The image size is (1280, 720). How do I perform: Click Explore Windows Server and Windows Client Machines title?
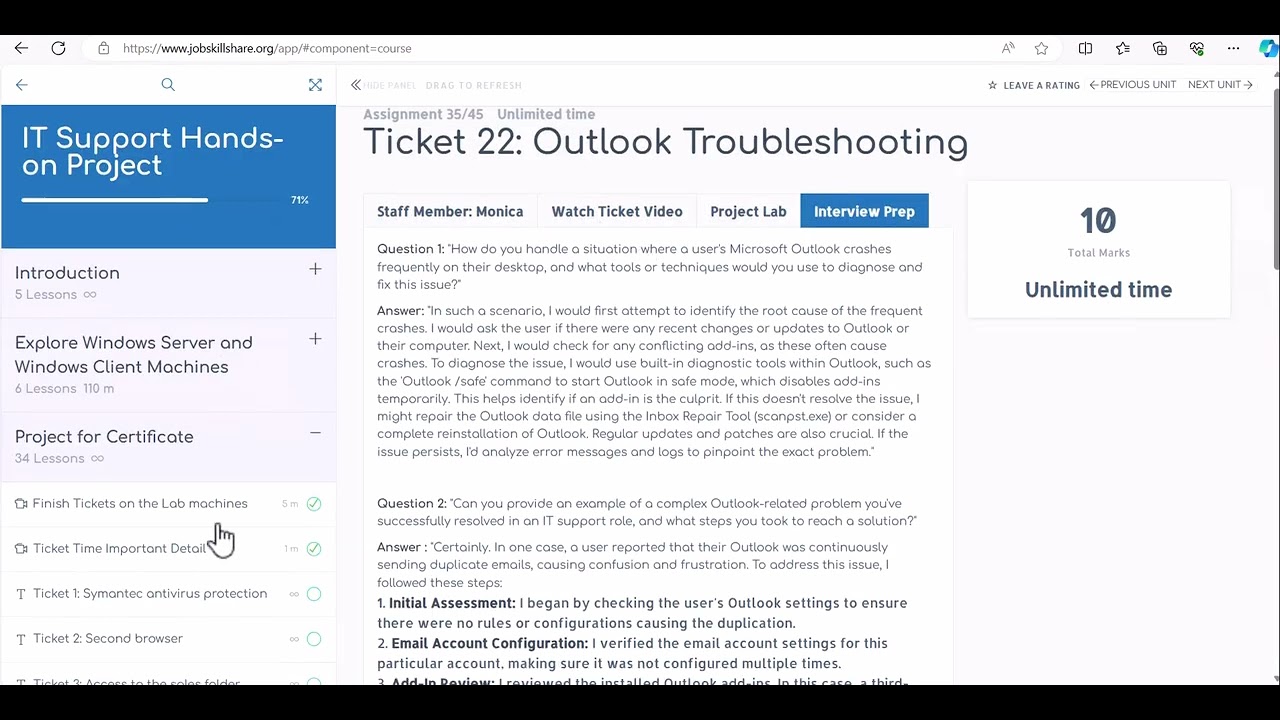click(x=134, y=355)
